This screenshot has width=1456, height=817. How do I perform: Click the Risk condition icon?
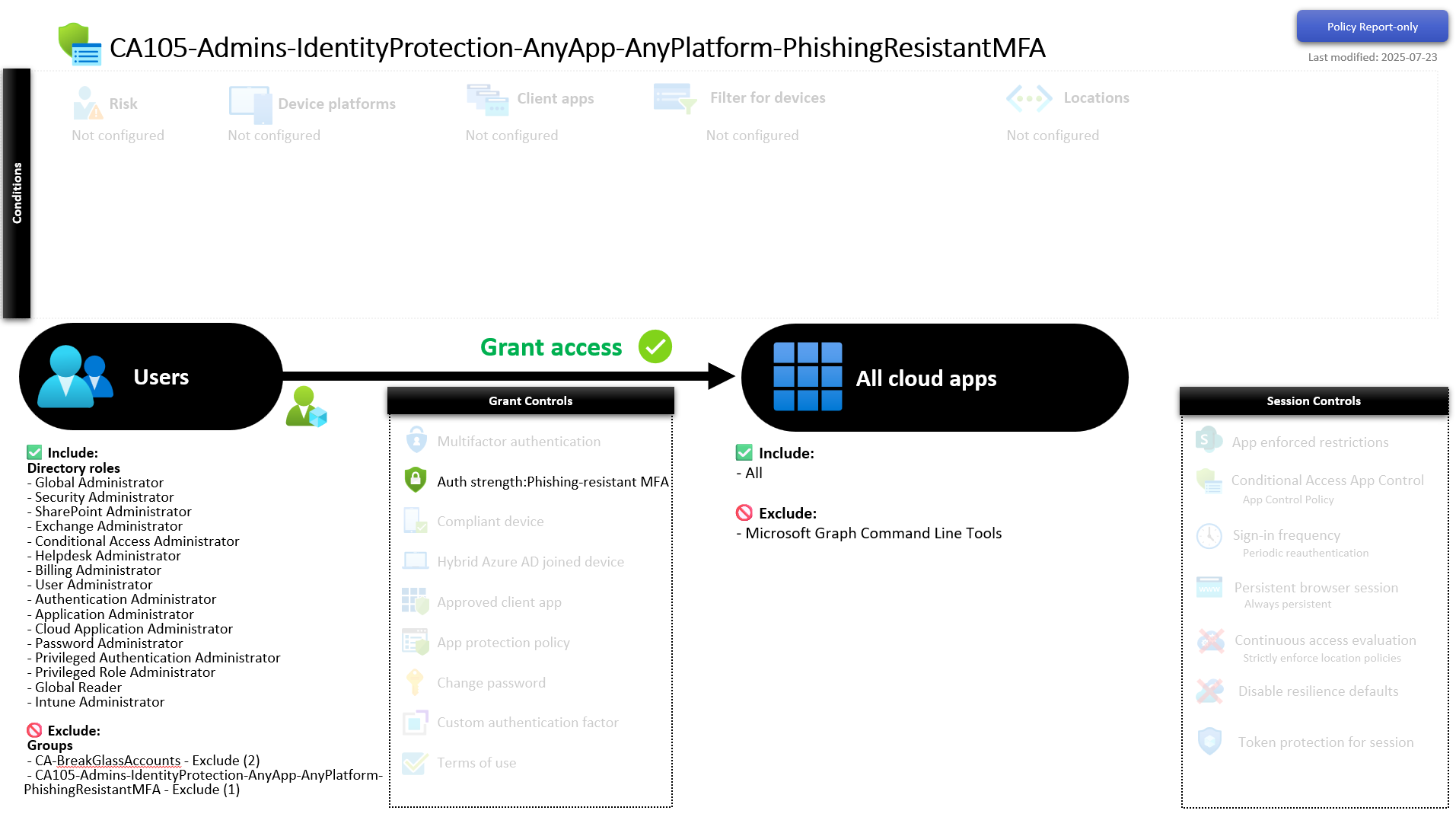coord(88,103)
